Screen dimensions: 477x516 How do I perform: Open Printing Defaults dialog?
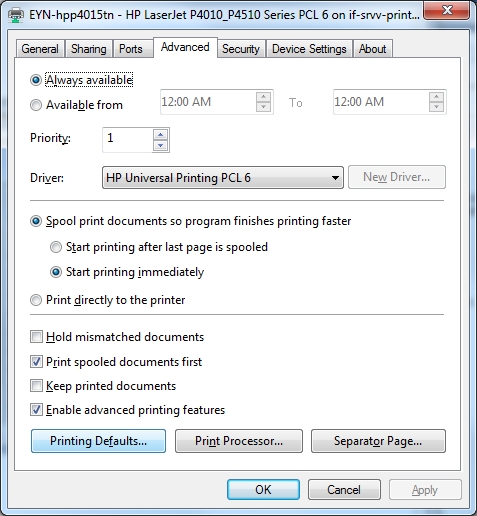tap(98, 441)
